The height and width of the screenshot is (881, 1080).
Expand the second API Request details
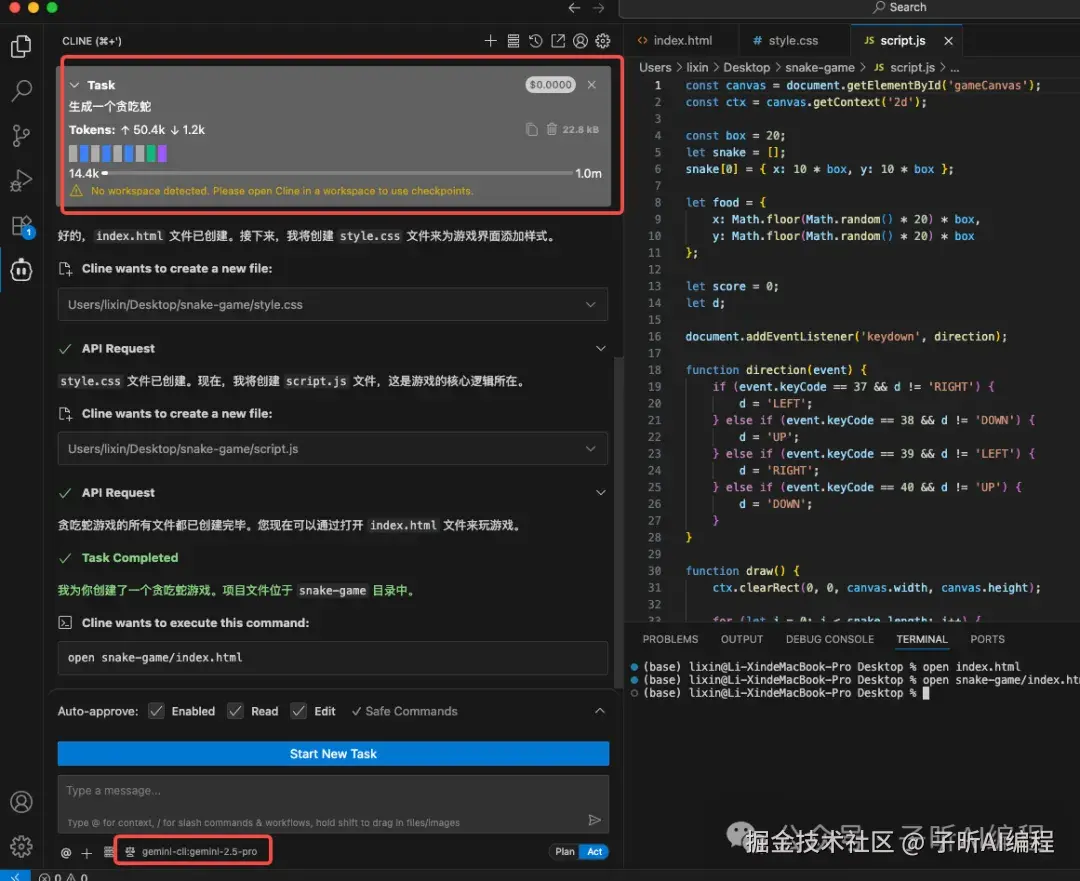[601, 493]
